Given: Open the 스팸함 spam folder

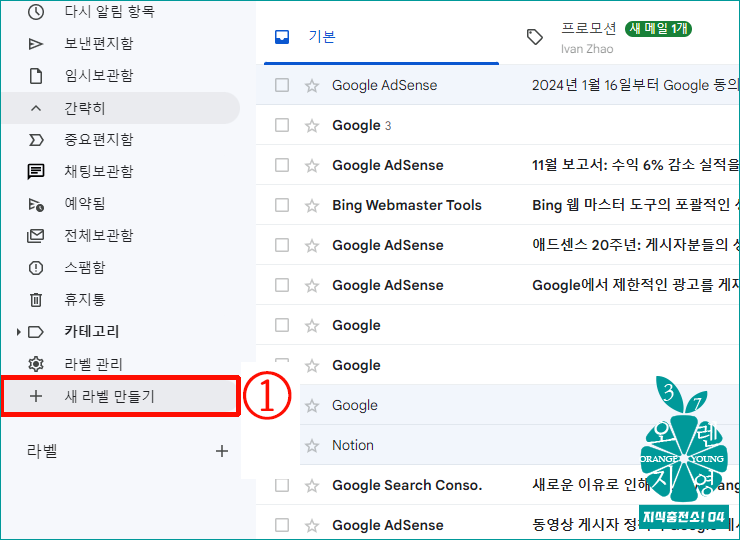Looking at the screenshot, I should pyautogui.click(x=85, y=268).
